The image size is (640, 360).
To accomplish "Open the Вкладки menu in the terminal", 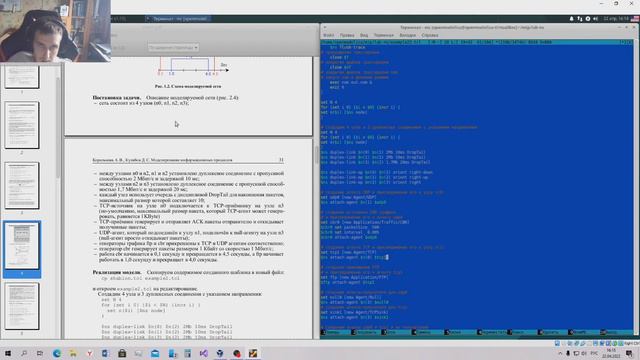I will [407, 36].
